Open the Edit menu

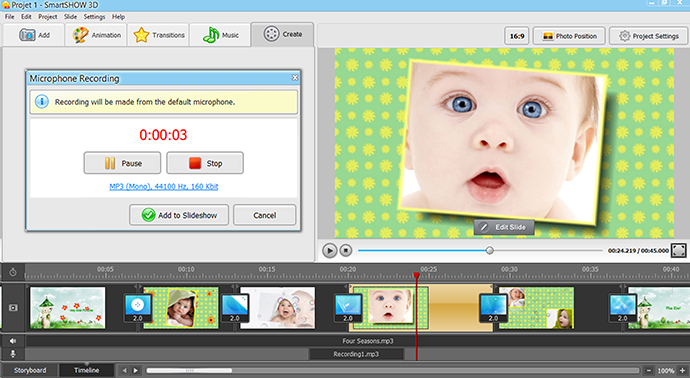(26, 17)
